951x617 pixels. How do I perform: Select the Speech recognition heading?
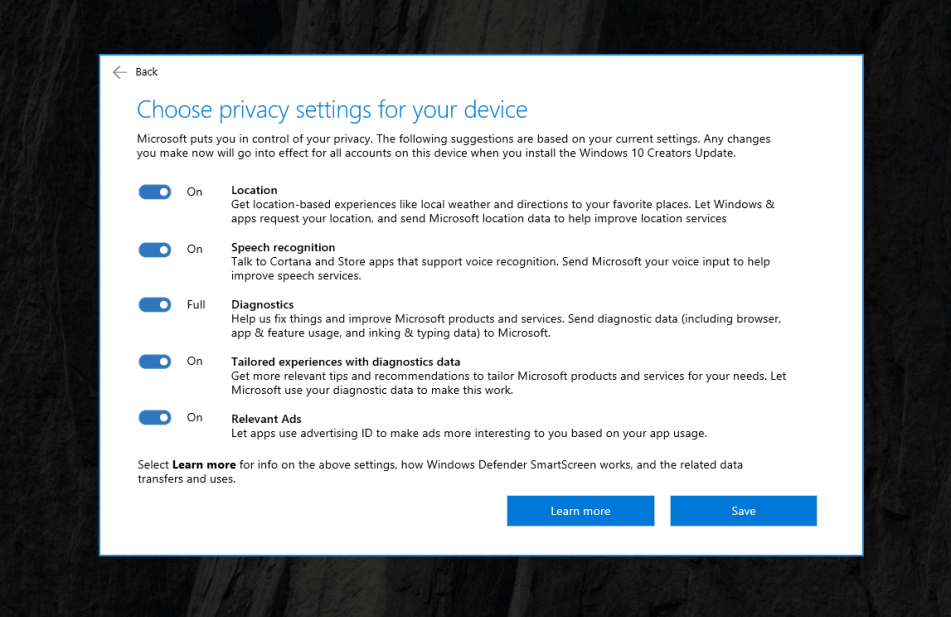coord(283,247)
